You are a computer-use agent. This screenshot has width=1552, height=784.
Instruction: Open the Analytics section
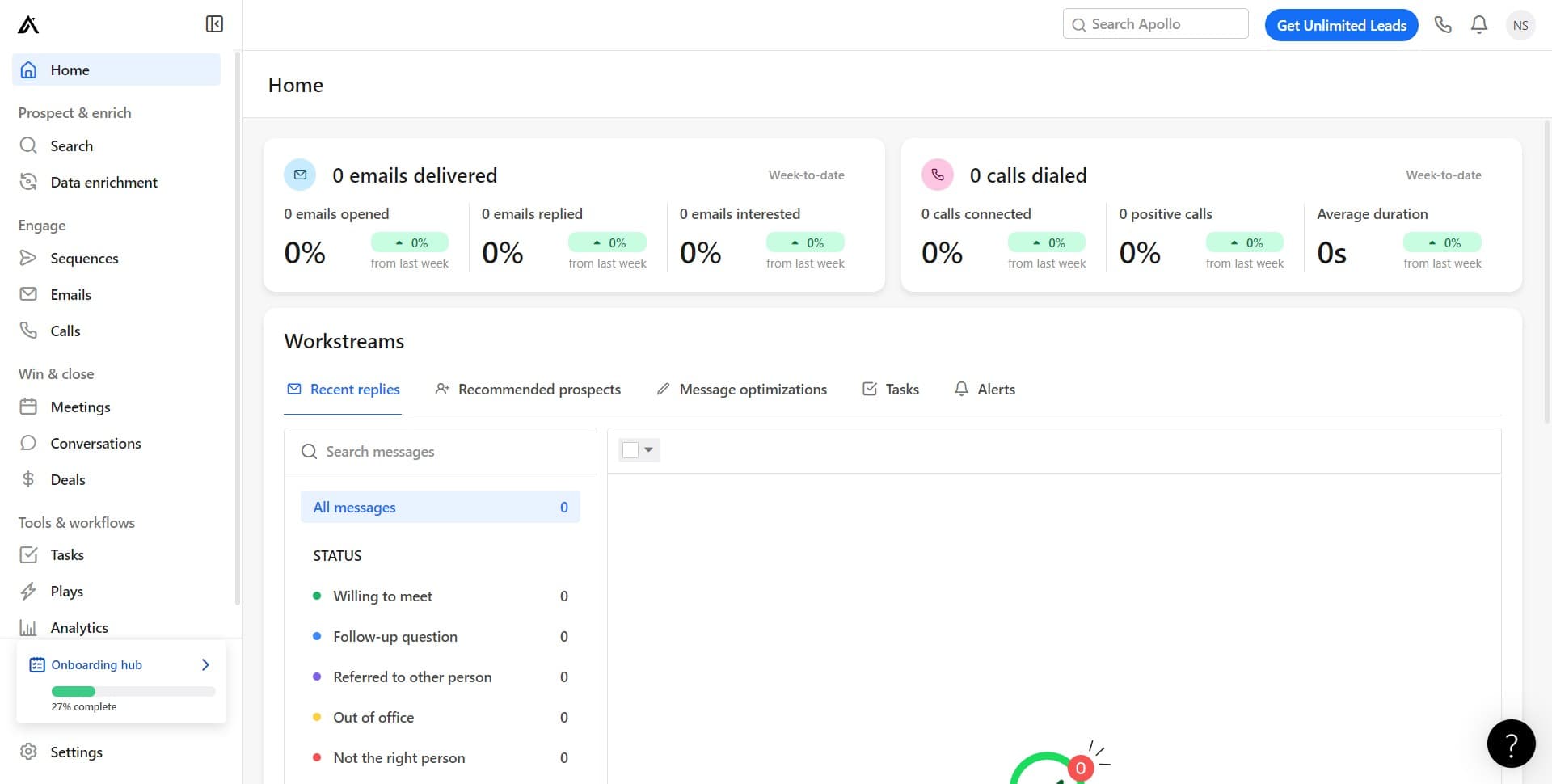[x=78, y=627]
